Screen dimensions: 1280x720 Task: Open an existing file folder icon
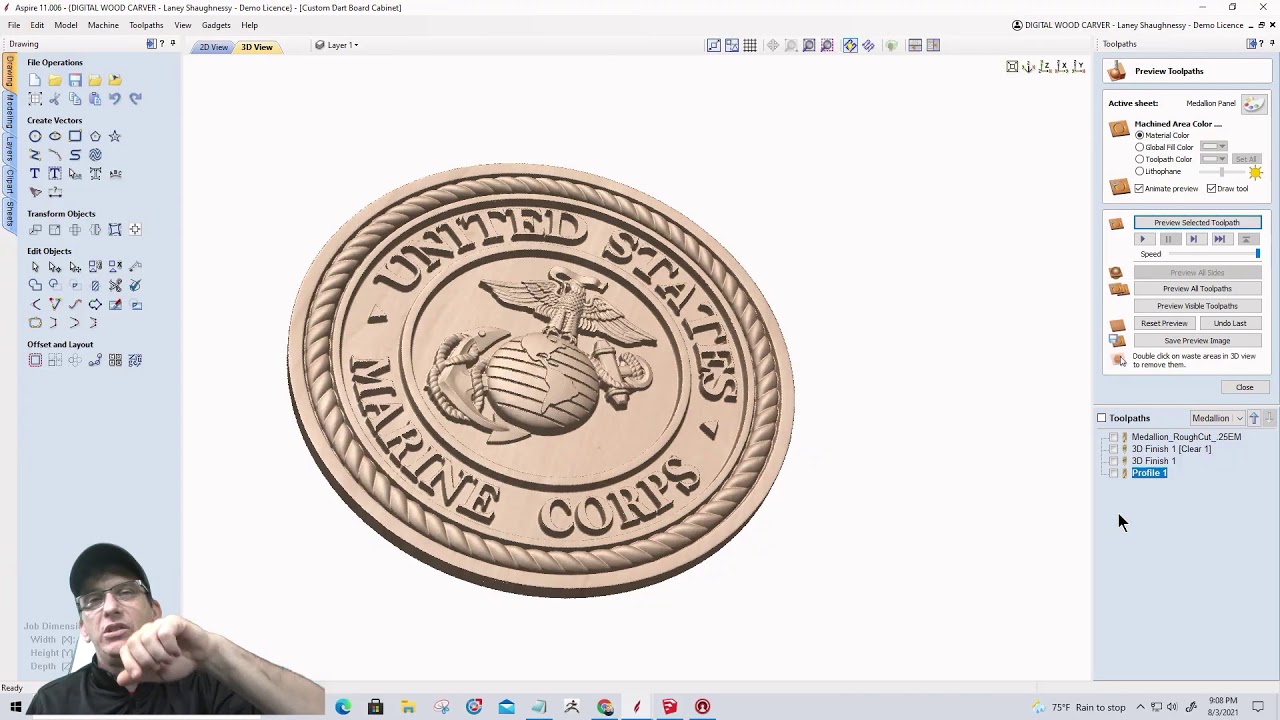pos(55,80)
